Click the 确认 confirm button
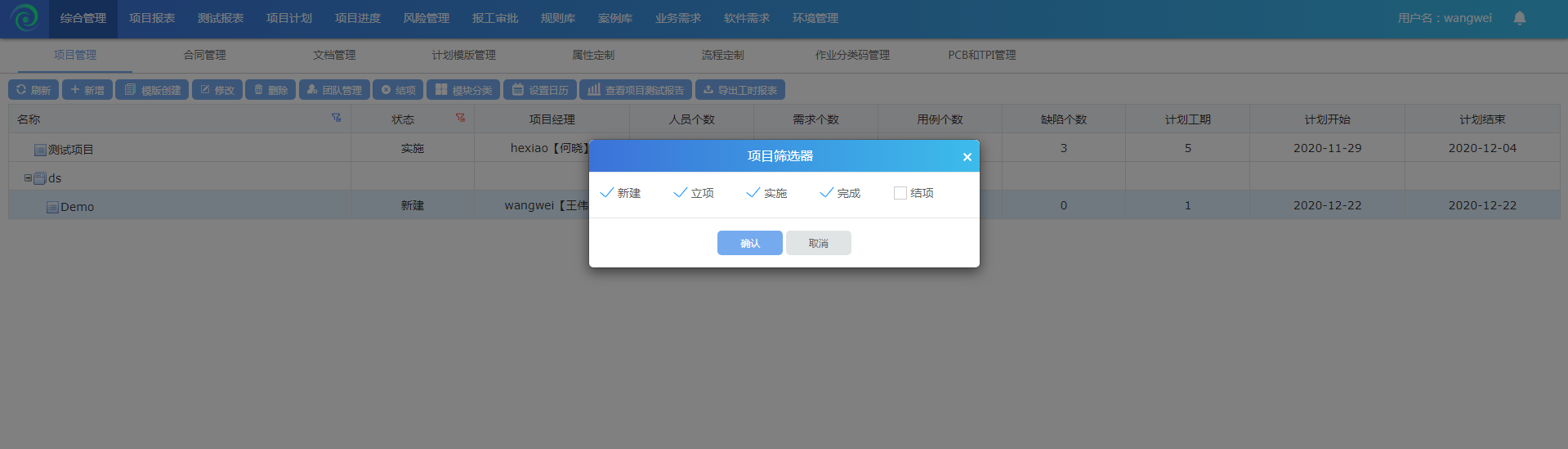1568x449 pixels. (x=749, y=243)
